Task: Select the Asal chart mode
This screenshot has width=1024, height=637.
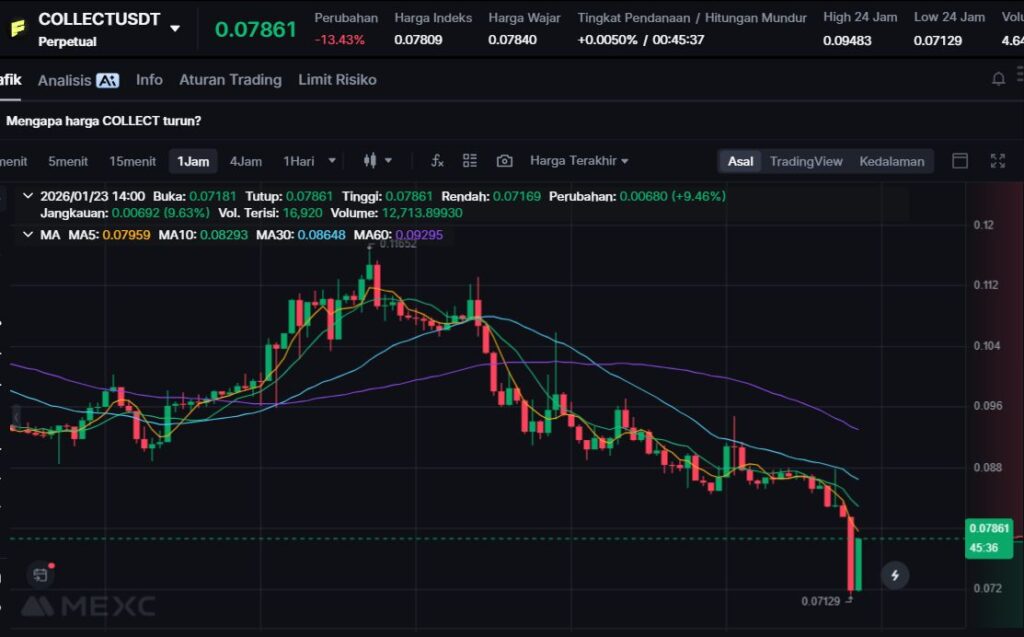Action: pyautogui.click(x=740, y=161)
